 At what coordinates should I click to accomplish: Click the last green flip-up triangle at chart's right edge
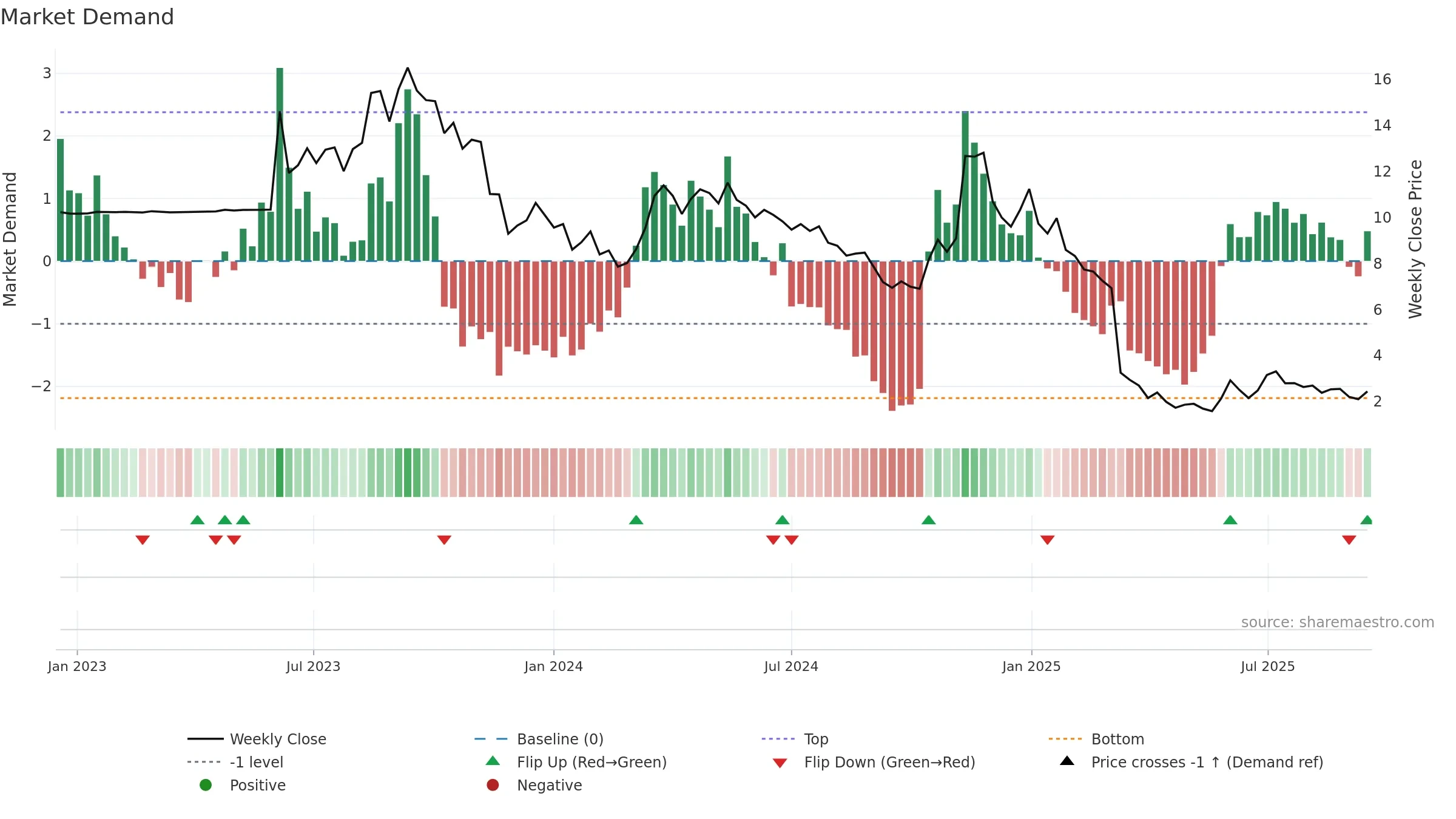(x=1366, y=520)
